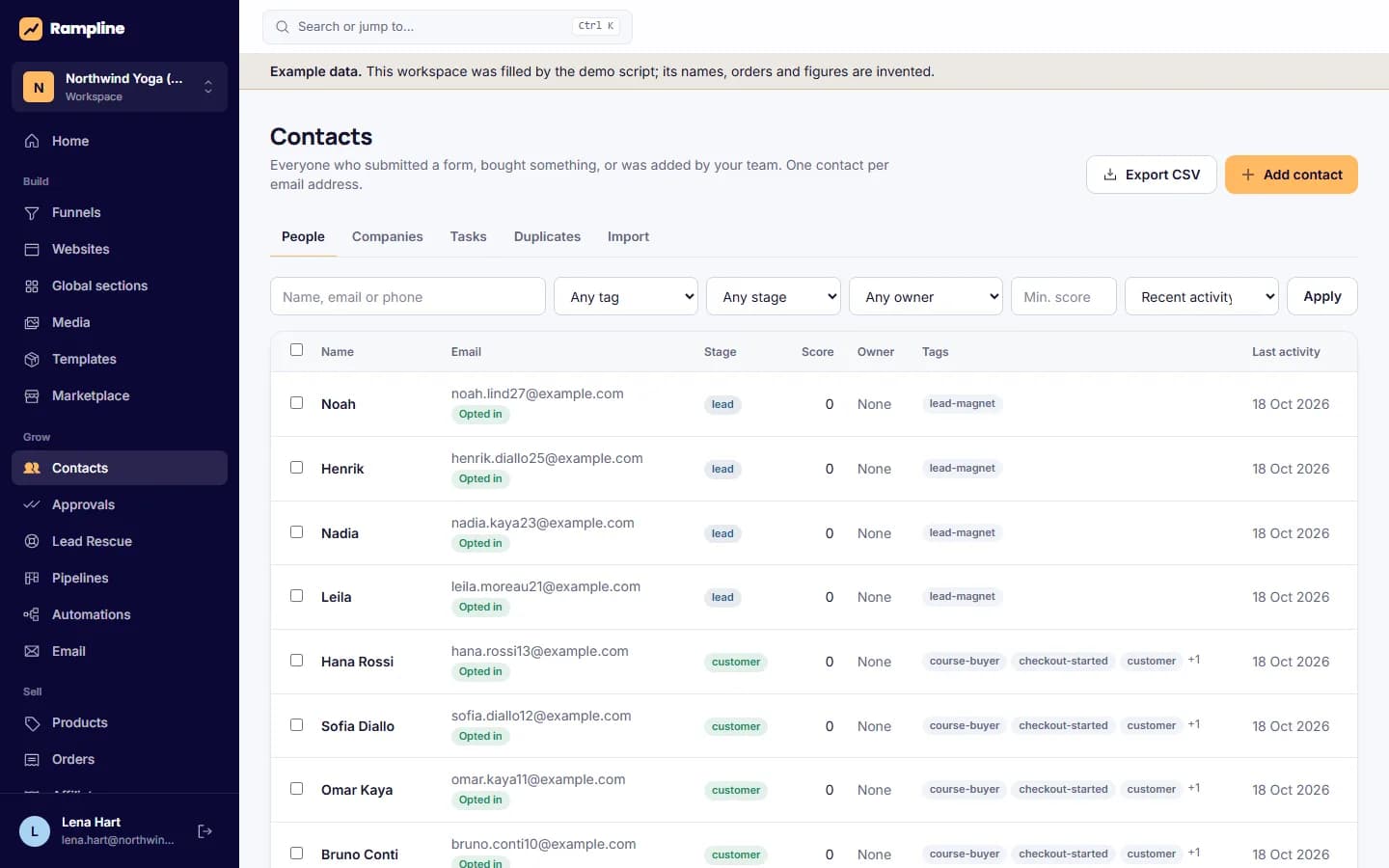Open the Northwind Yoga workspace switcher

pos(120,87)
